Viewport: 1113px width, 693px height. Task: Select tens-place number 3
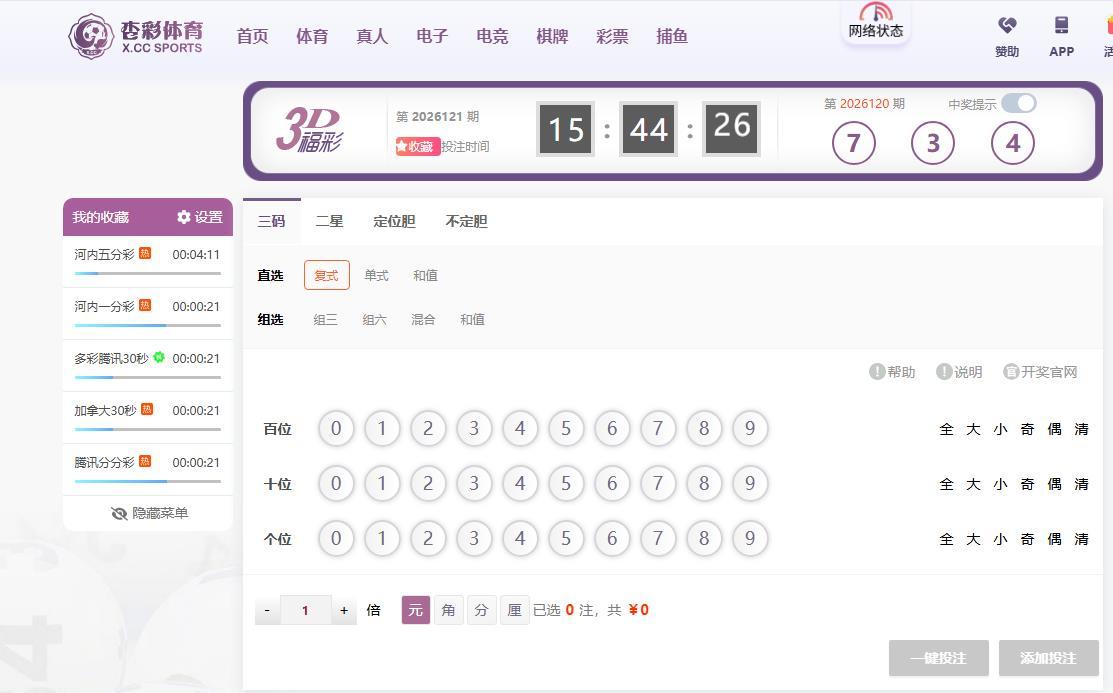[x=473, y=483]
